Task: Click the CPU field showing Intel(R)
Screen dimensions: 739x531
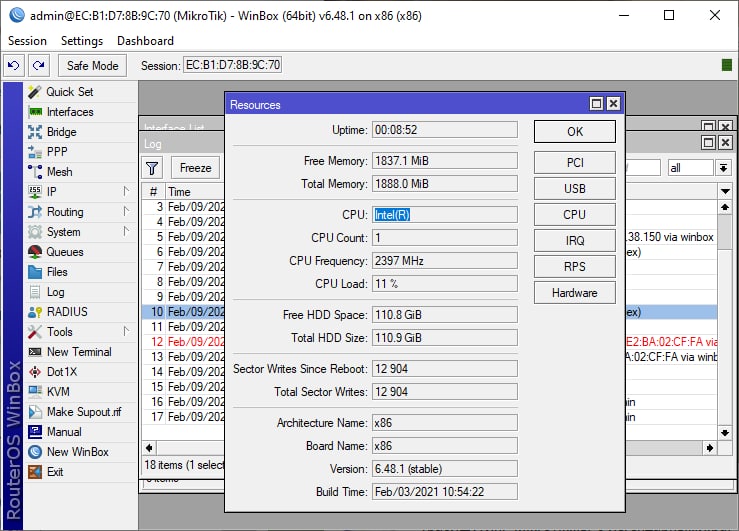Action: pos(444,215)
